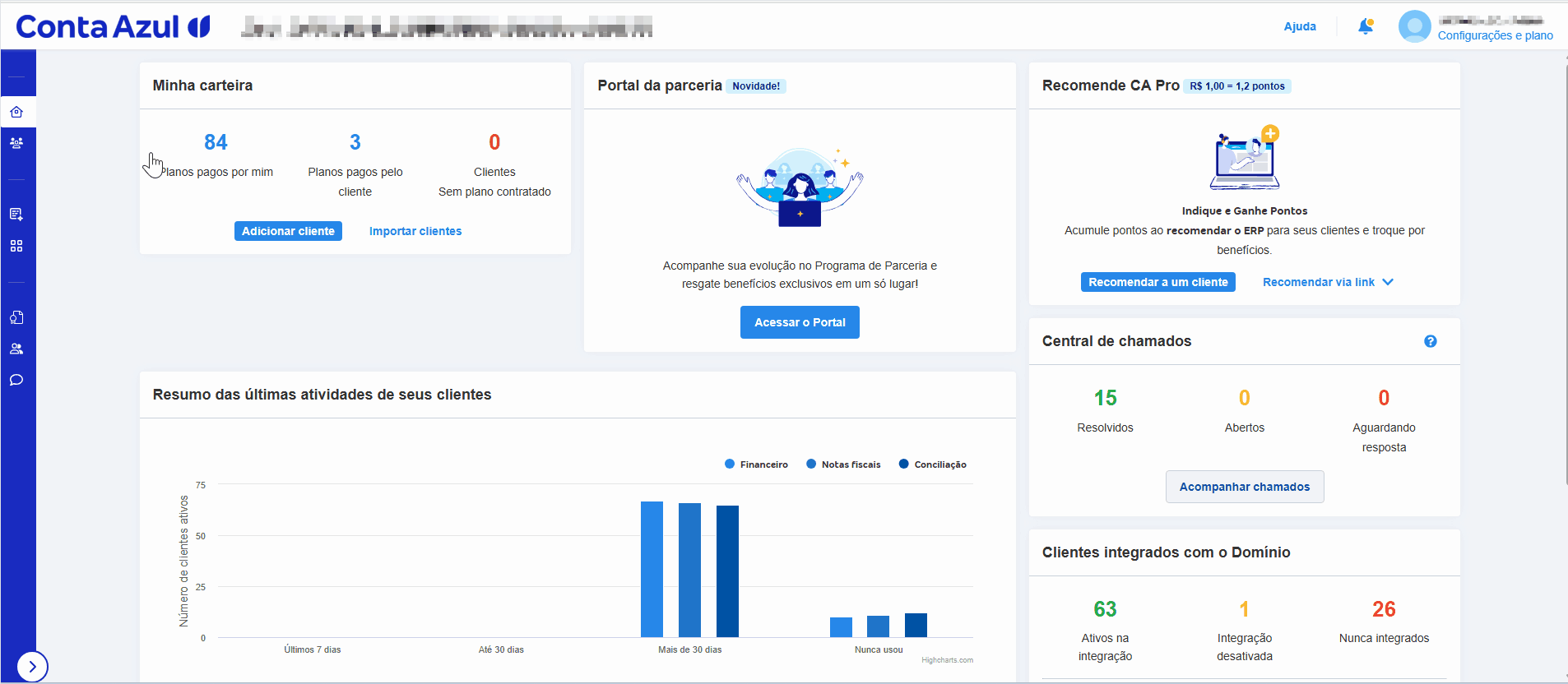Open the file document icon in sidebar

tap(16, 317)
